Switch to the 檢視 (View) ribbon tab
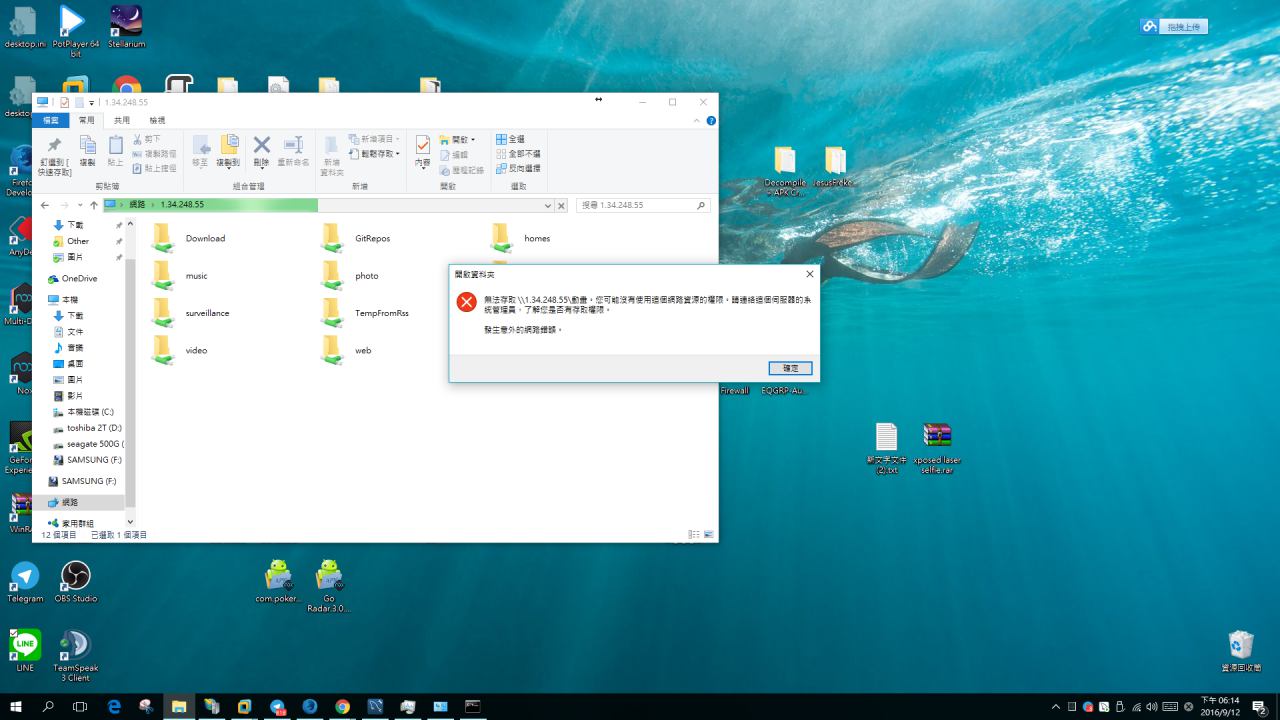This screenshot has height=720, width=1280. point(157,120)
